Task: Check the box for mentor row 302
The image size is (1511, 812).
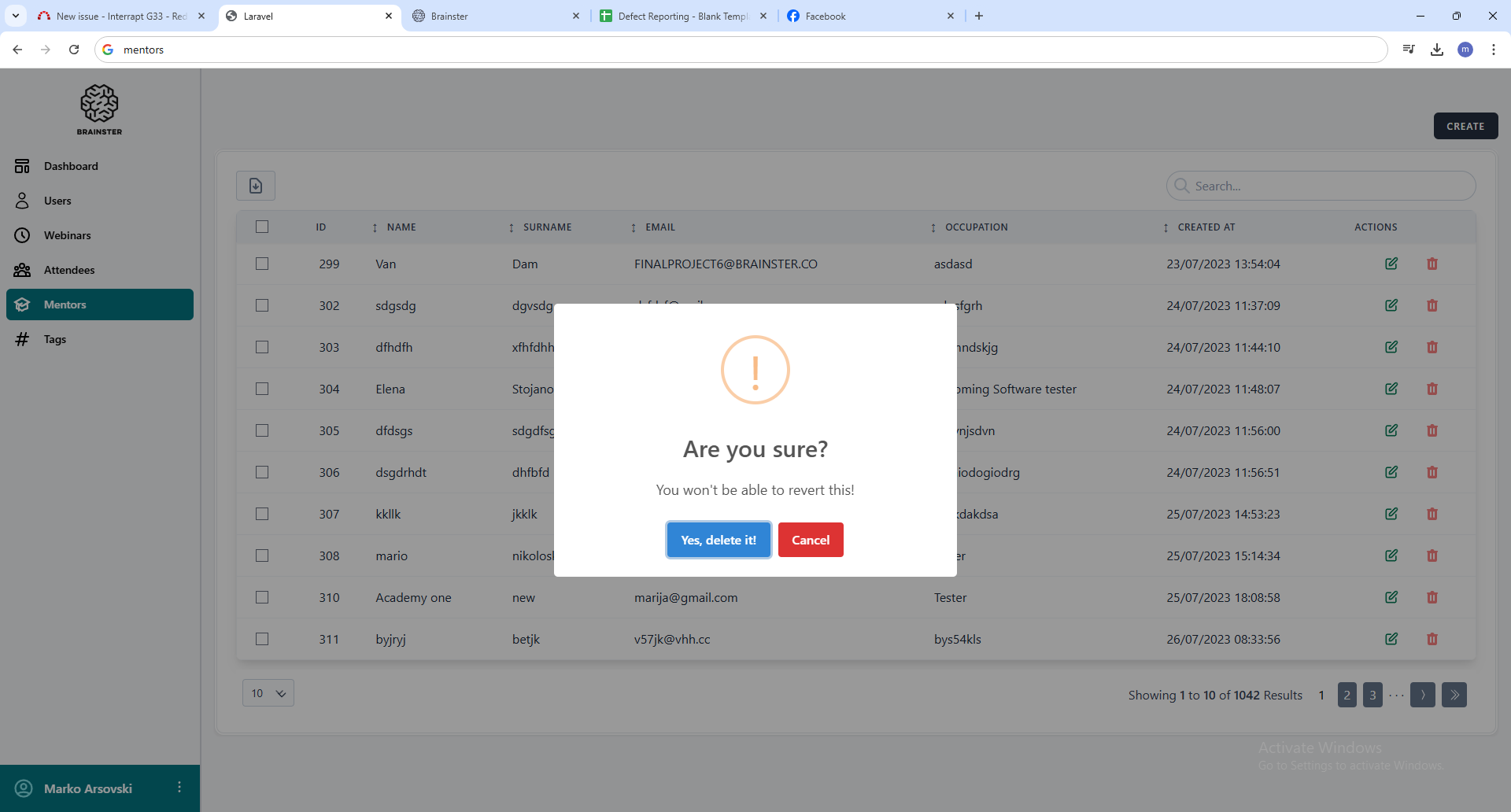Action: coord(262,305)
